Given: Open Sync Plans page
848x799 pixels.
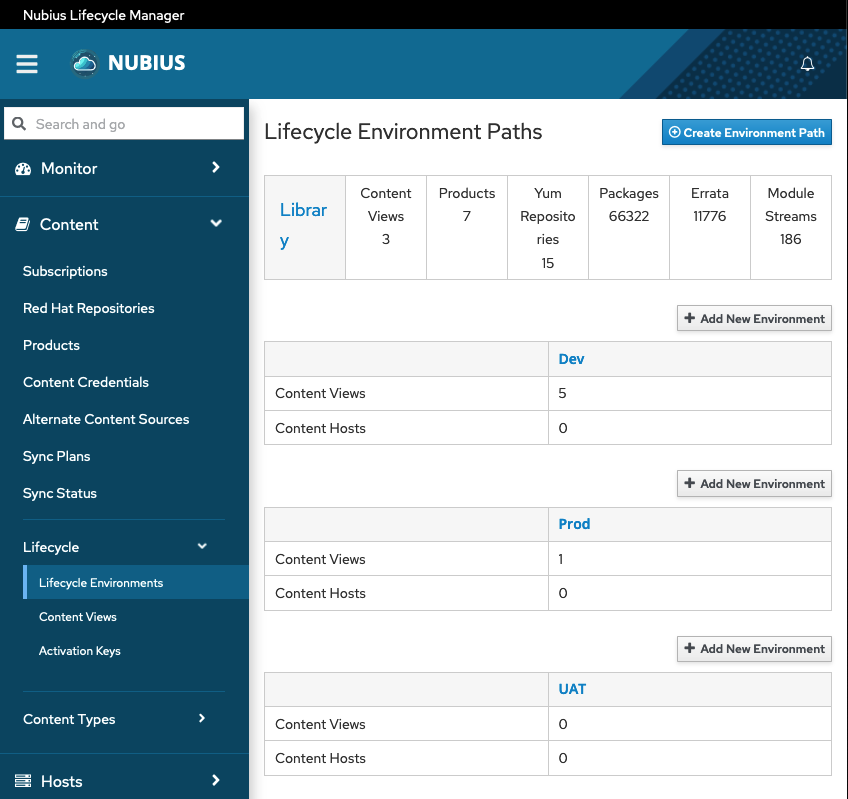Looking at the screenshot, I should coord(57,456).
